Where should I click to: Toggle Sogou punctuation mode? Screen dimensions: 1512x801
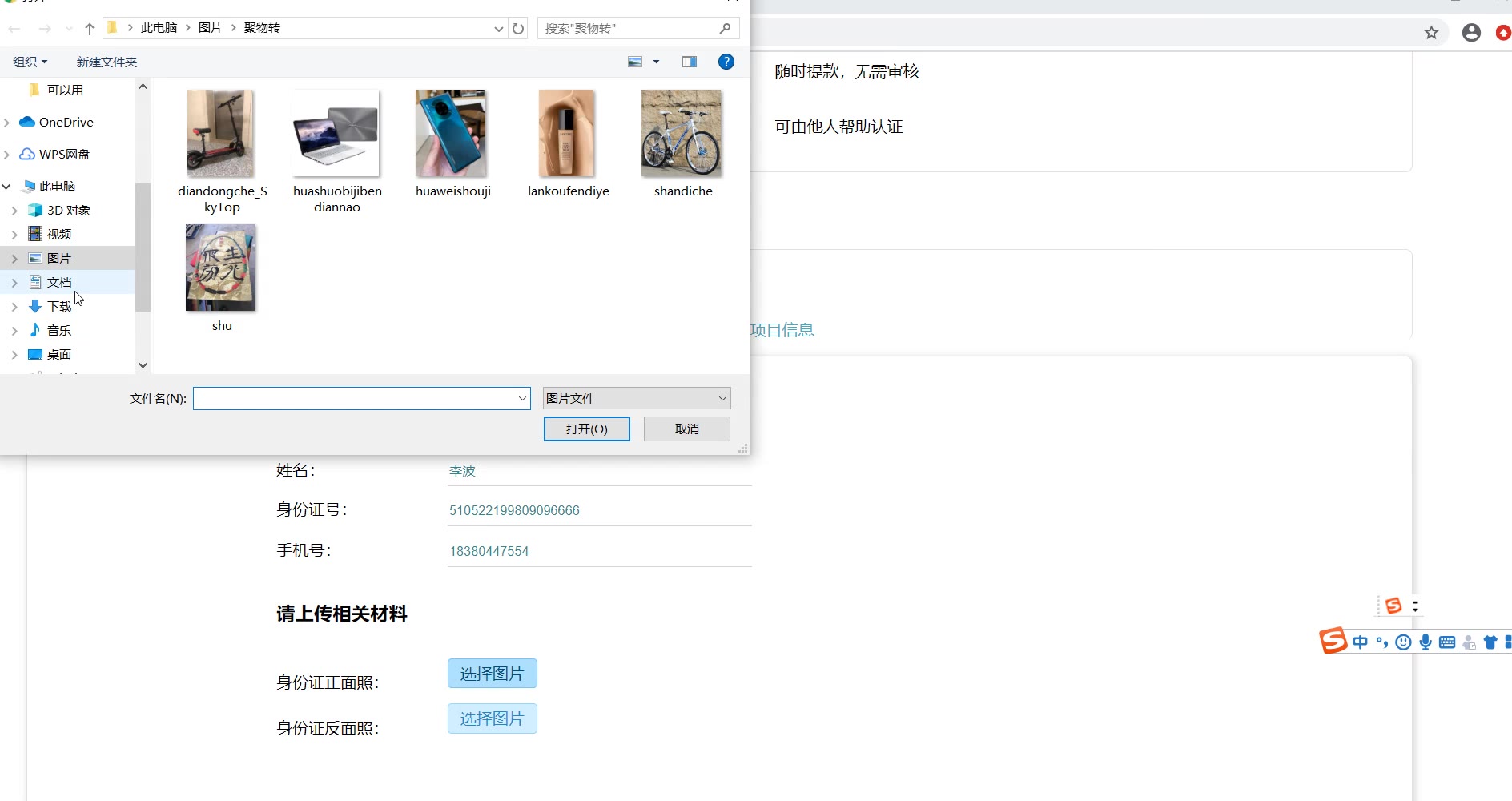(1381, 642)
